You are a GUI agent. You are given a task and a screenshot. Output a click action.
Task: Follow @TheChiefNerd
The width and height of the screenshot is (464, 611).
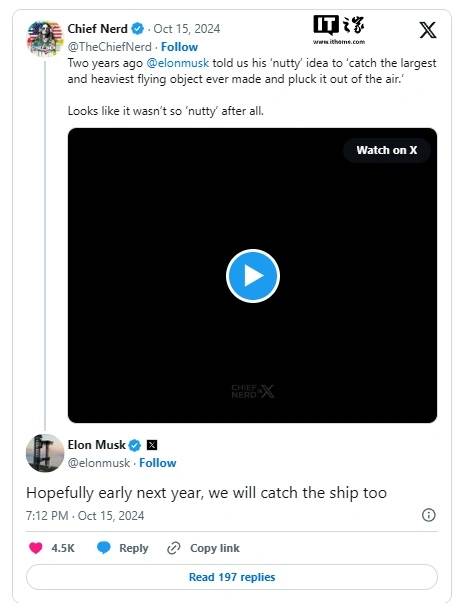point(179,47)
